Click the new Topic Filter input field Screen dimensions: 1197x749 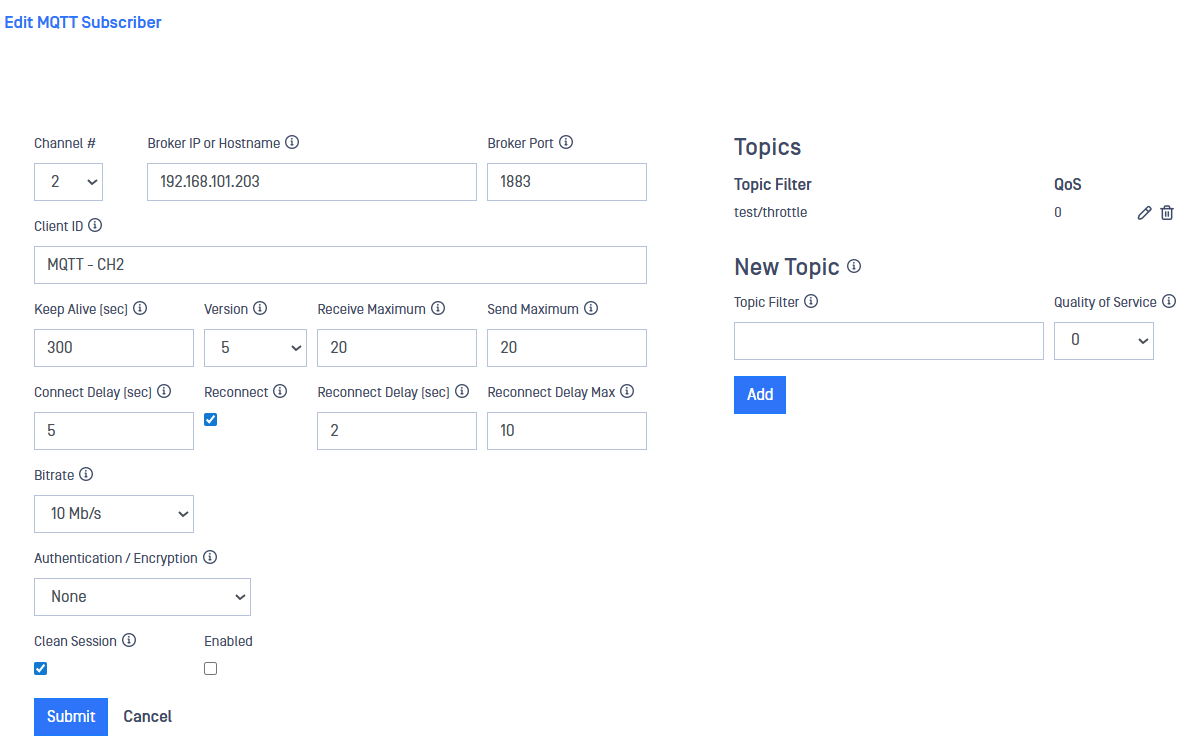[x=888, y=341]
